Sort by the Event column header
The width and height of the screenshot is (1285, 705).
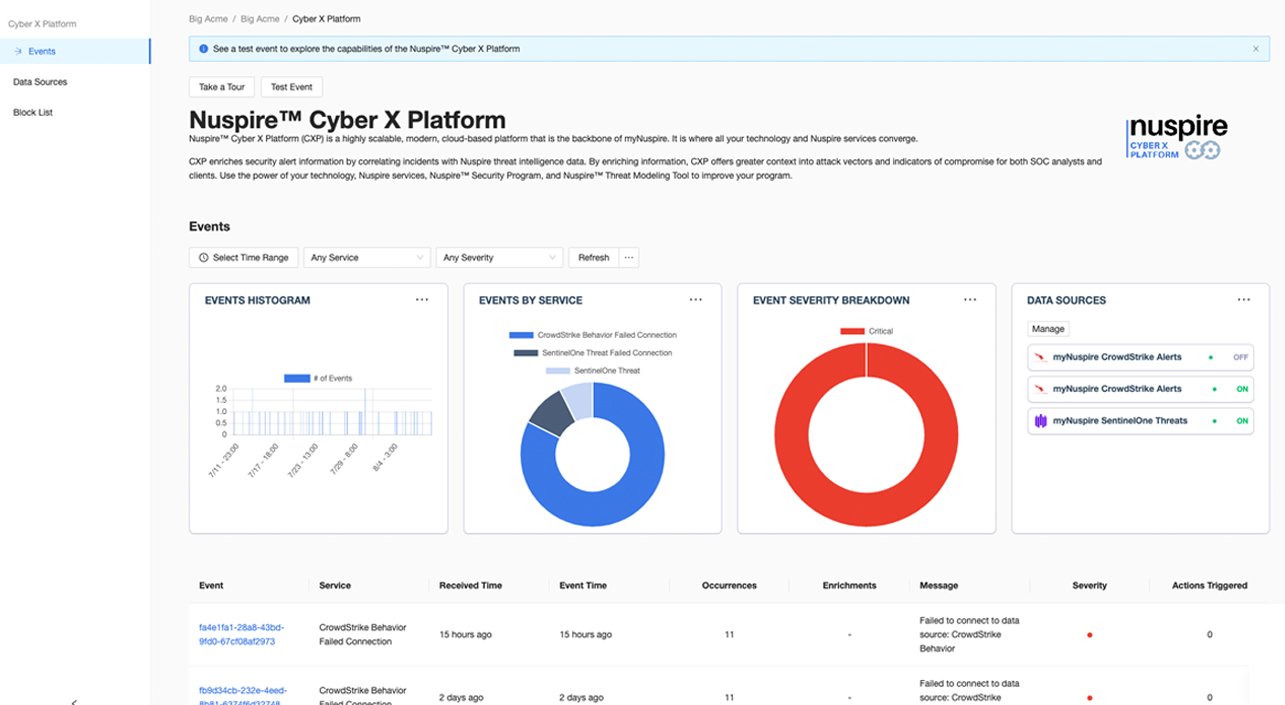[211, 585]
